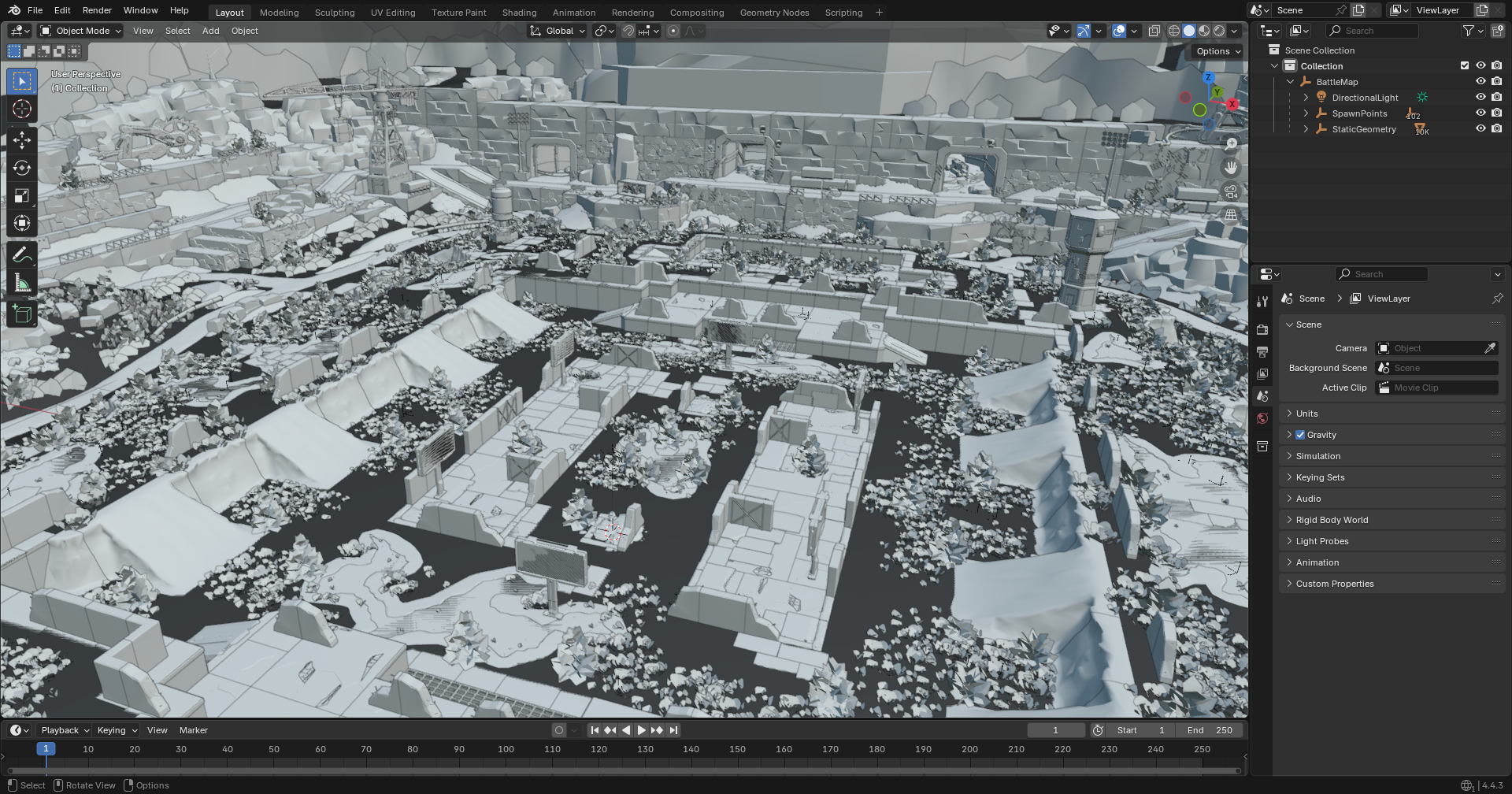Viewport: 1512px width, 794px height.
Task: Hide the DirectionalLight in viewport
Action: [1480, 98]
